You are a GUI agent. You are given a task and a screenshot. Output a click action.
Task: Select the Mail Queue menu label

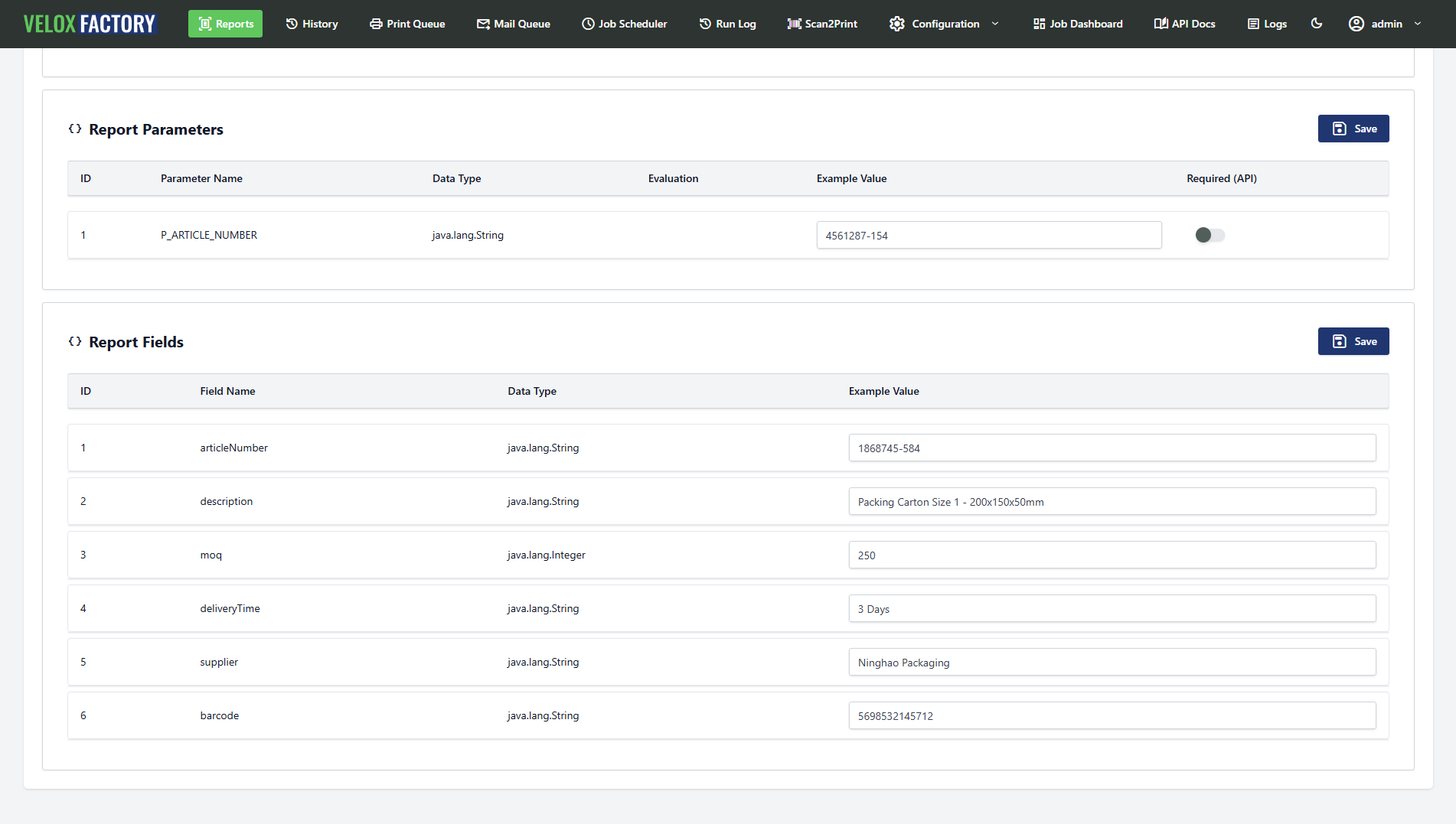coord(522,24)
